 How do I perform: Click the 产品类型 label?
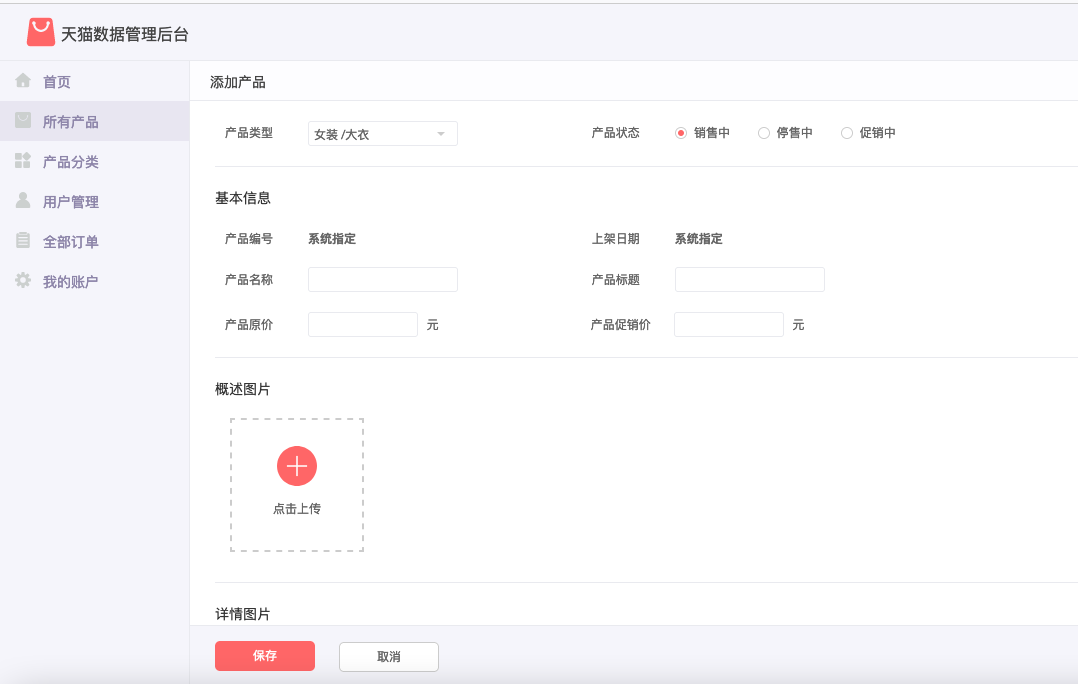(x=249, y=133)
